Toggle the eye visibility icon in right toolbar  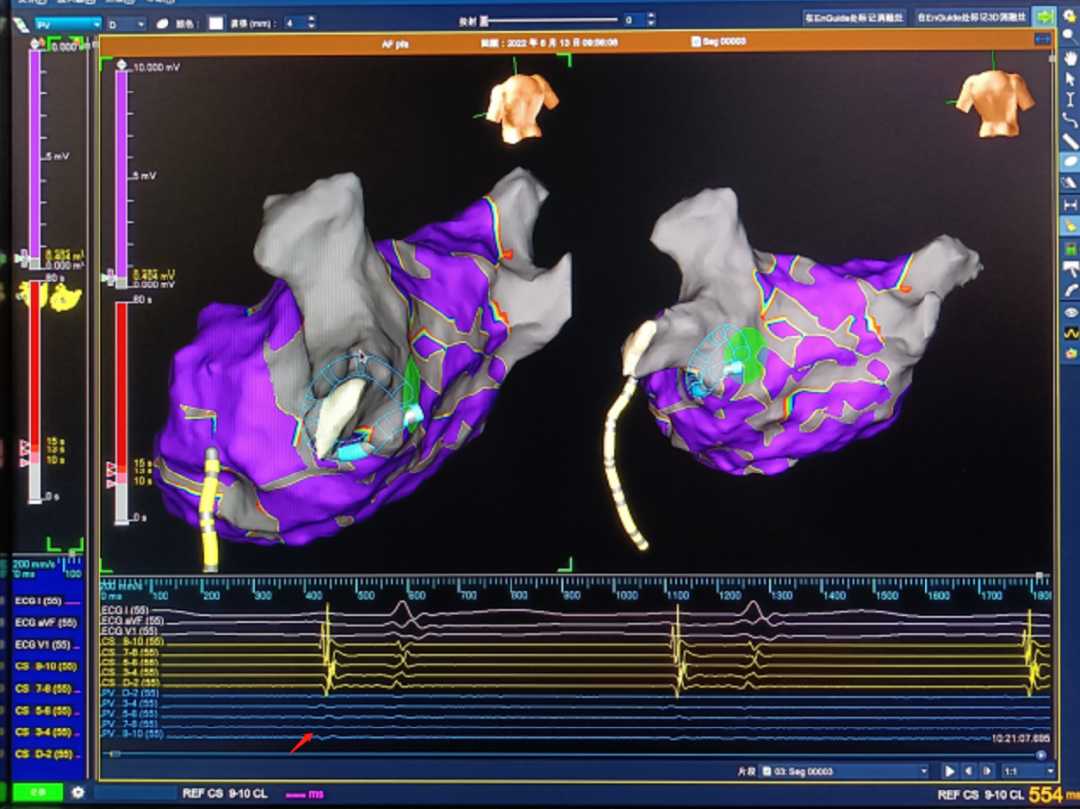[1070, 312]
